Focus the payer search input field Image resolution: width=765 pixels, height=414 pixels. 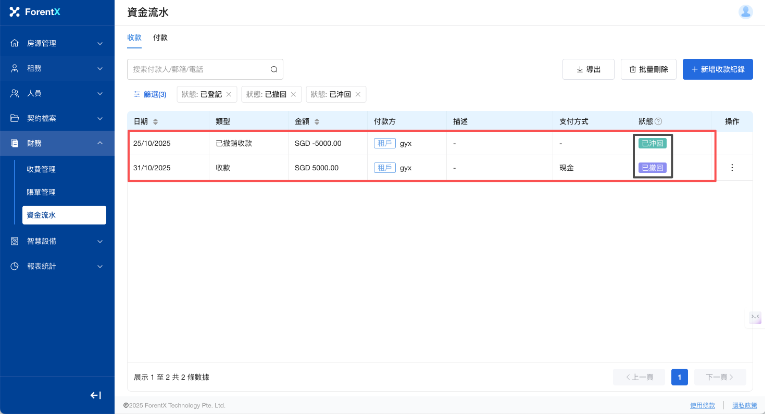tap(198, 69)
